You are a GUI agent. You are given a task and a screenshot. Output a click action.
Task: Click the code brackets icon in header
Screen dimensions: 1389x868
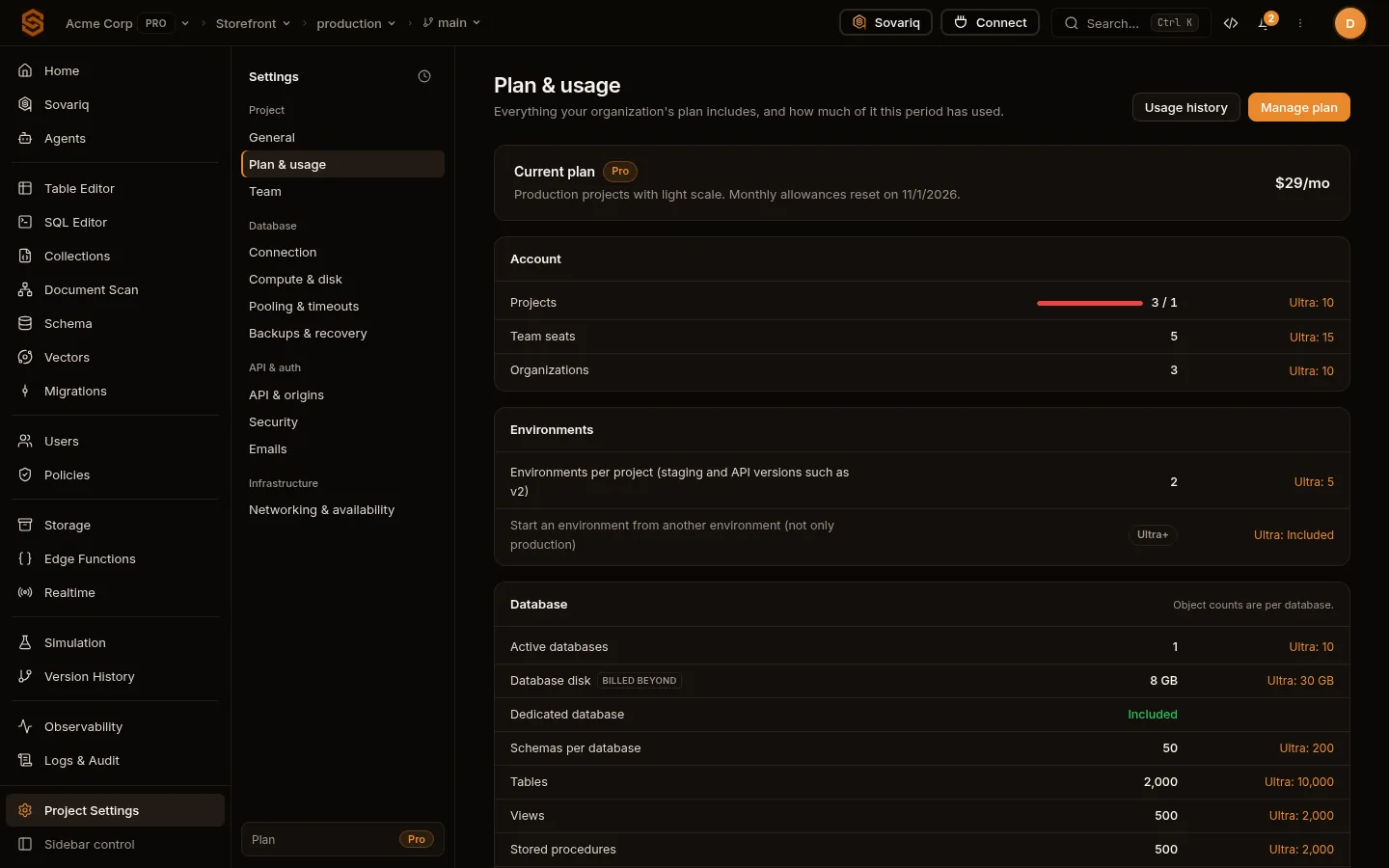(1231, 23)
